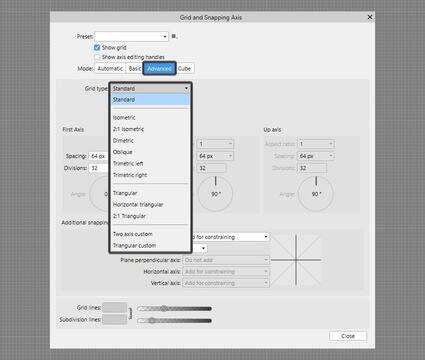The height and width of the screenshot is (360, 425).
Task: Choose Trimetric right grid type
Action: coord(150,175)
